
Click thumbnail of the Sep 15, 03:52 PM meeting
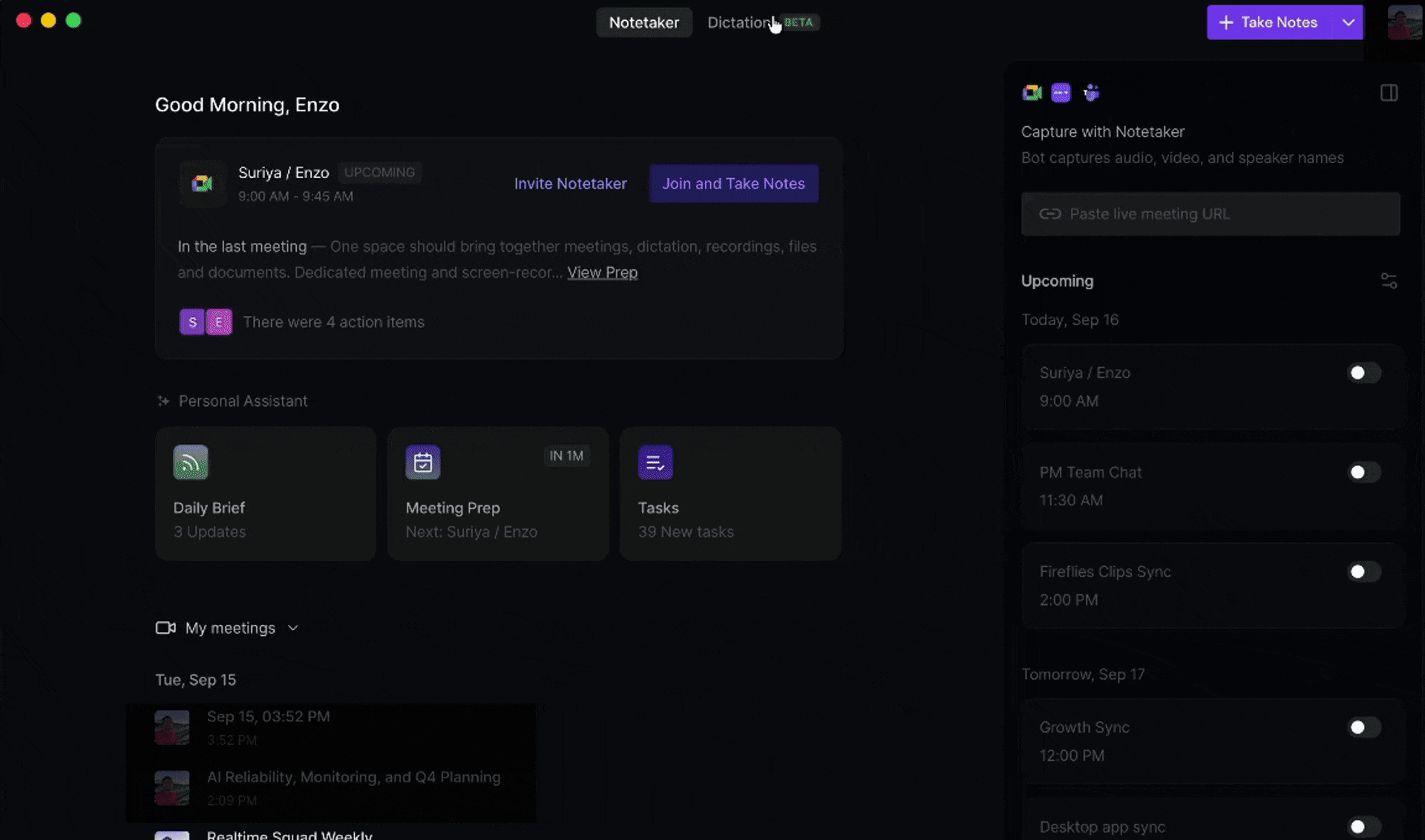pos(171,727)
